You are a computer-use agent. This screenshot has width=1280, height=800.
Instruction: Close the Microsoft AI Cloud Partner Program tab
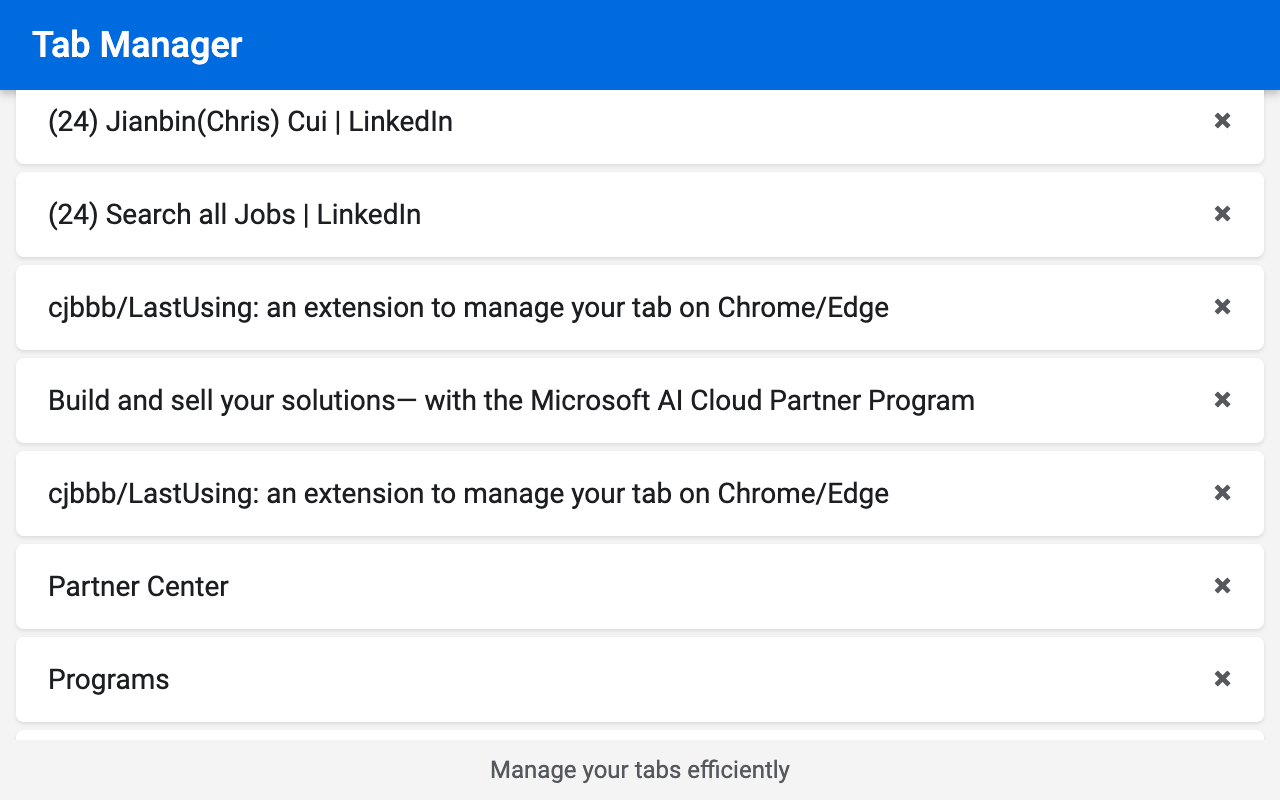1222,400
